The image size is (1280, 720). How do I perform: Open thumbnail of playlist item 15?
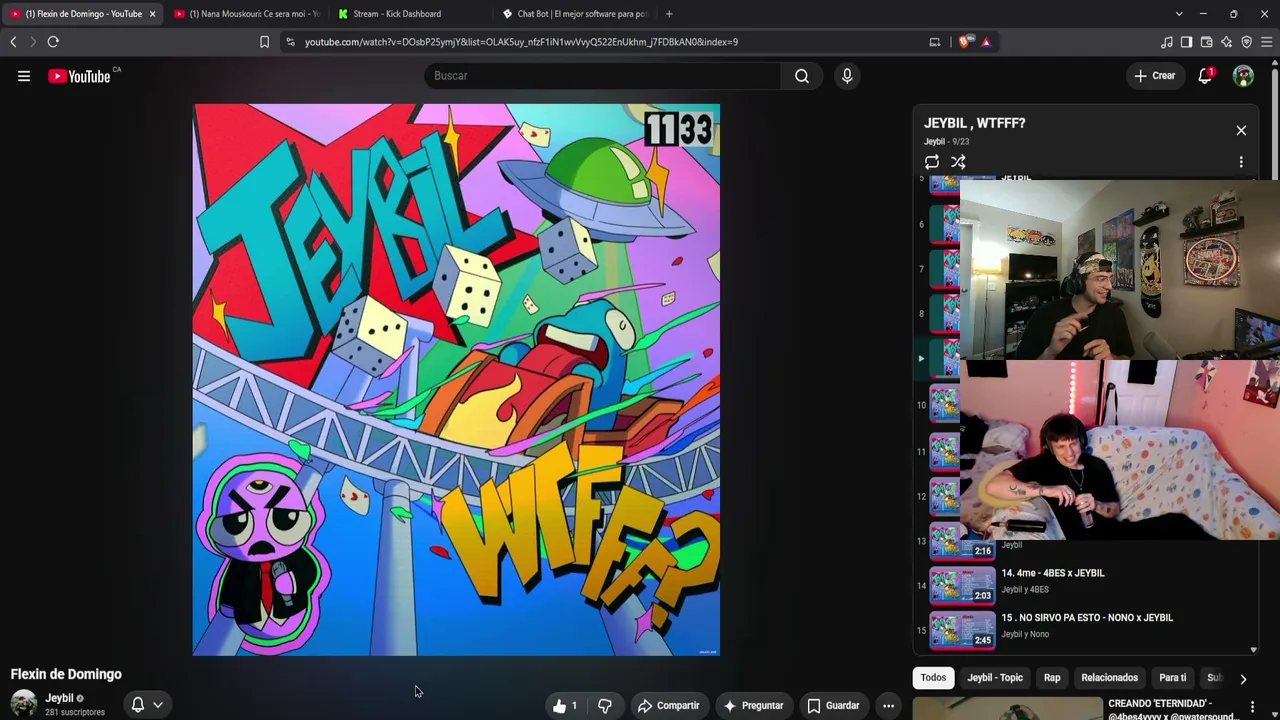(962, 630)
